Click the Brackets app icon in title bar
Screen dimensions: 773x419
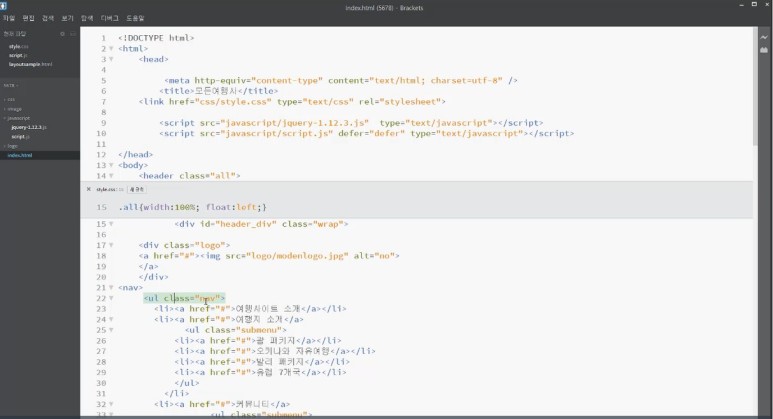[x=3, y=5]
